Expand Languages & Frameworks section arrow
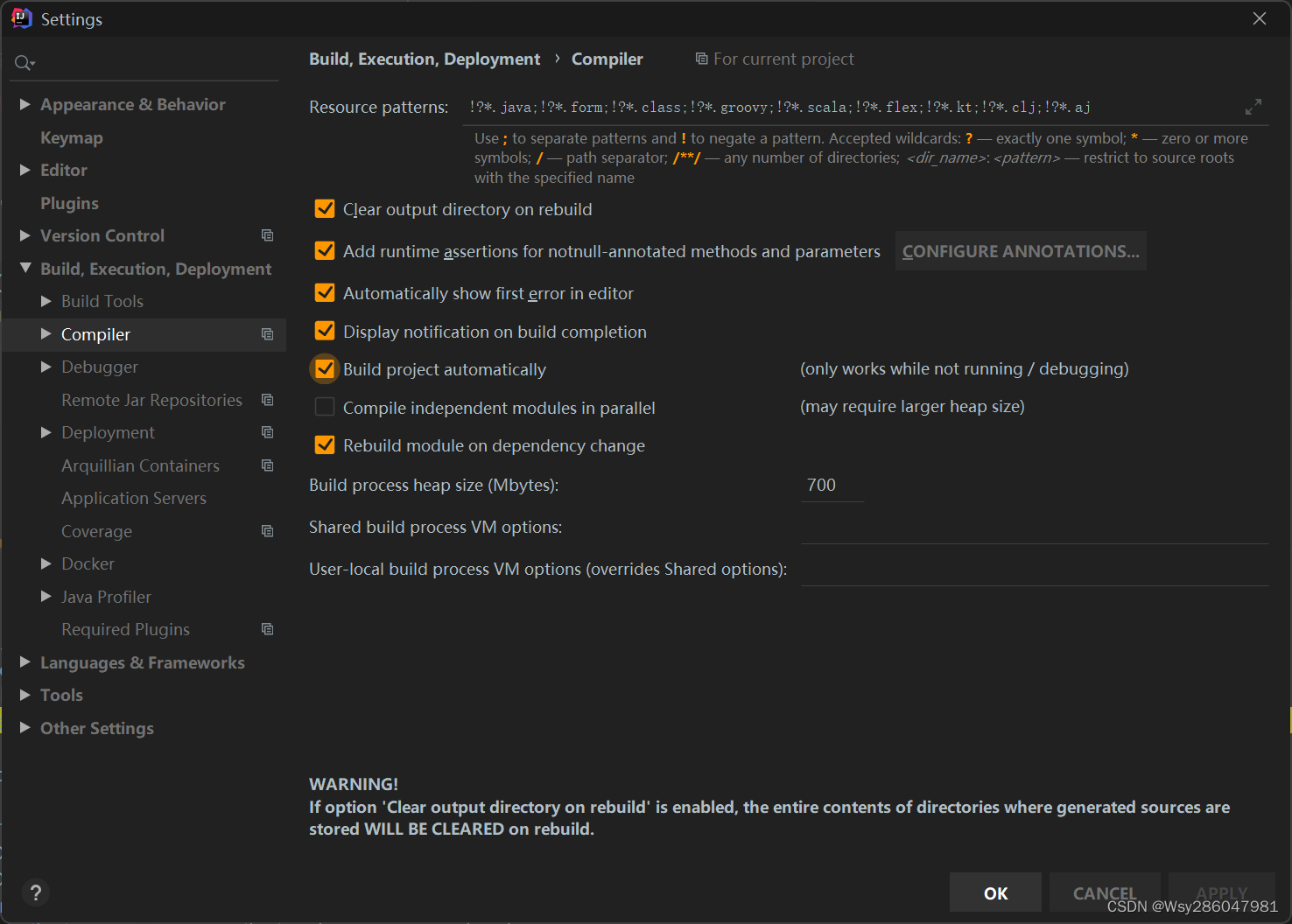Screen dimensions: 1292x924 point(25,661)
